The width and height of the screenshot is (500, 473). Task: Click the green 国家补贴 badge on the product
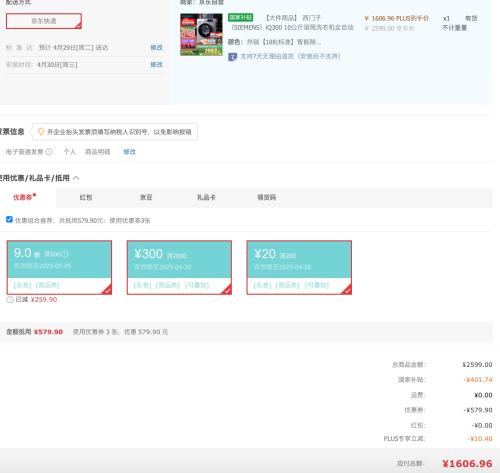point(240,17)
